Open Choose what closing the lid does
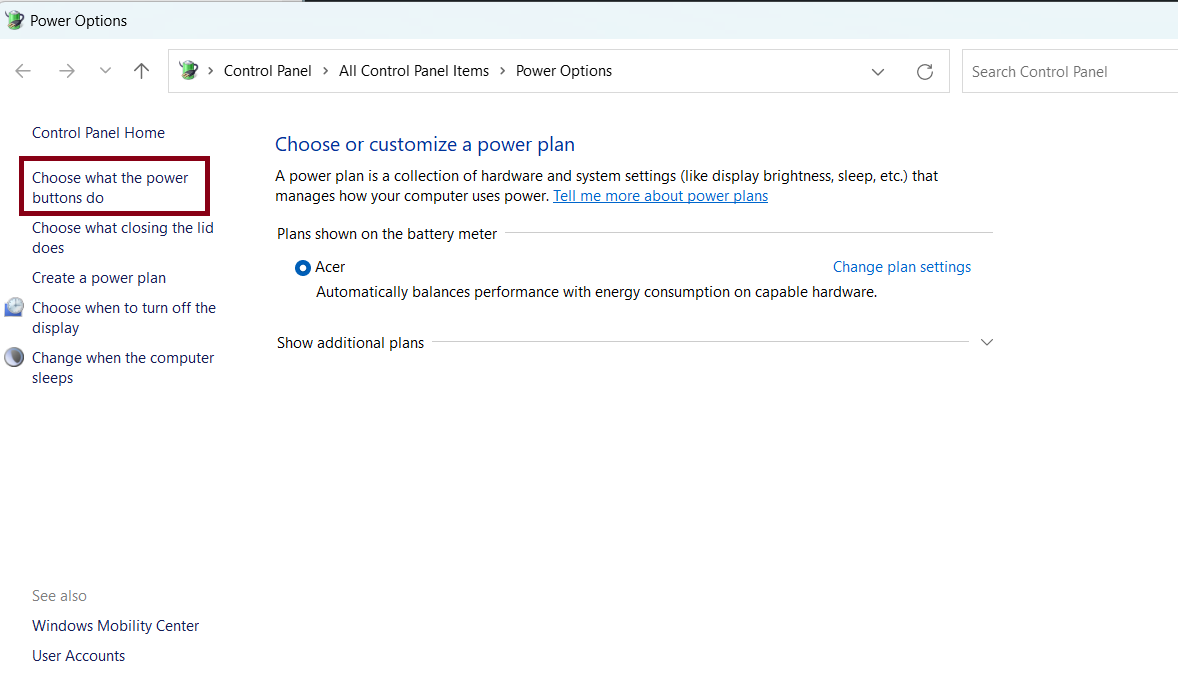Screen dimensions: 1178x687 (122, 238)
